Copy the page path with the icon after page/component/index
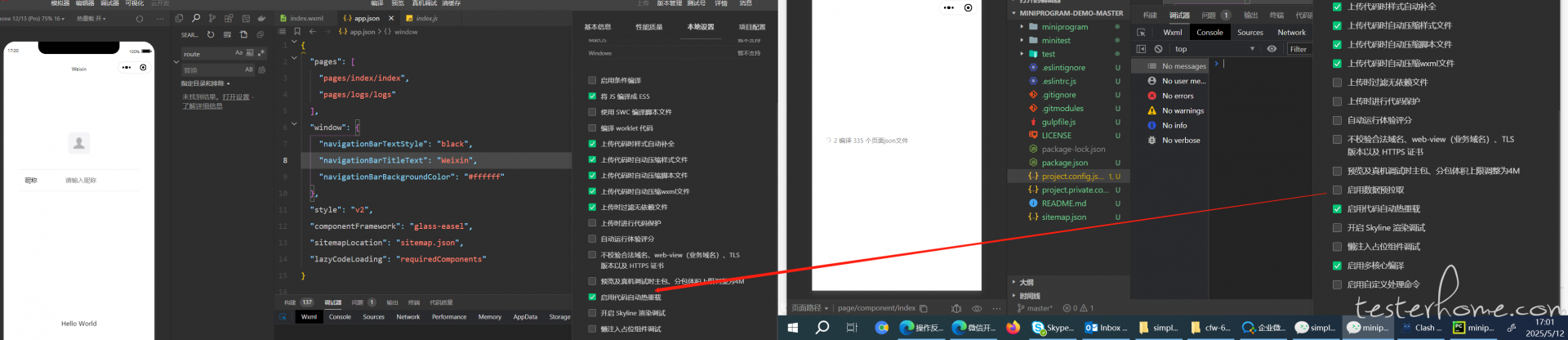The image size is (1568, 340). click(924, 308)
